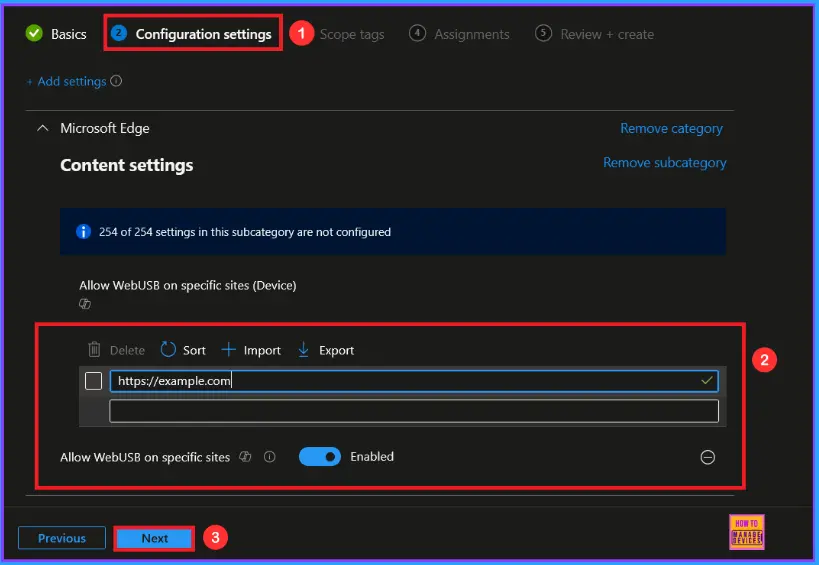Click Remove subcategory link
Viewport: 819px width, 565px height.
[664, 163]
